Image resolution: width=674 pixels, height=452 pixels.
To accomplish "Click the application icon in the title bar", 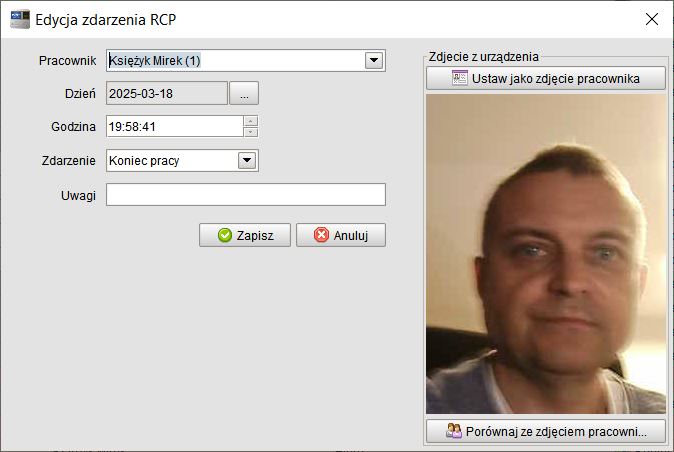I will tap(19, 19).
